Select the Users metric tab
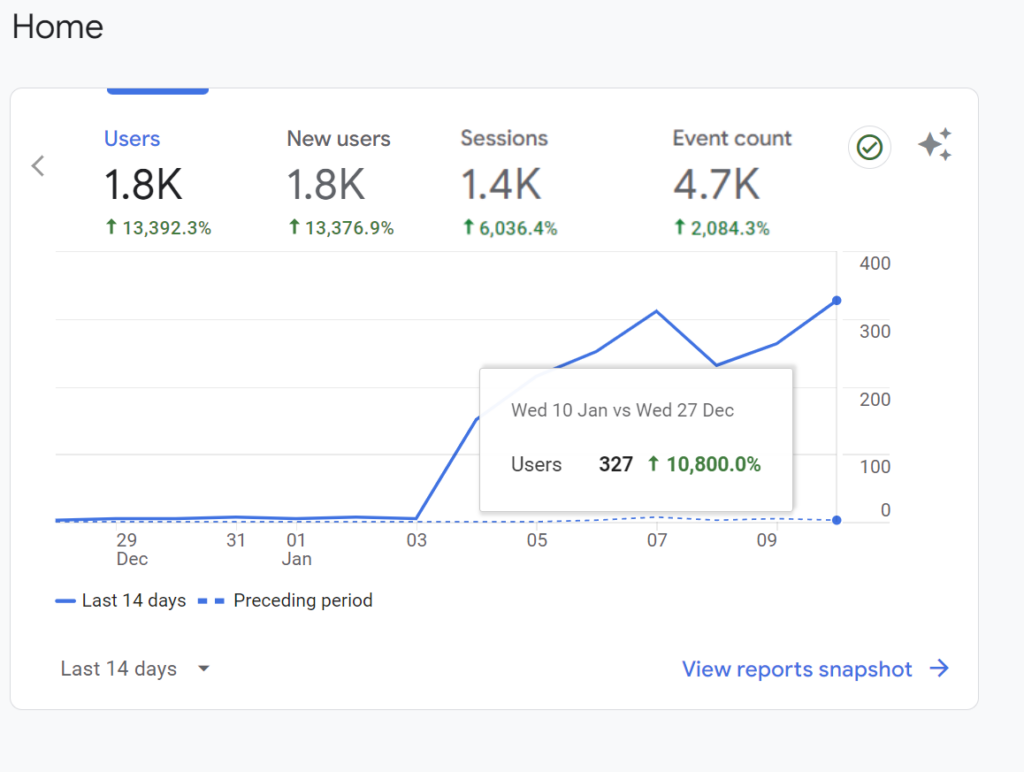1024x772 pixels. (132, 139)
